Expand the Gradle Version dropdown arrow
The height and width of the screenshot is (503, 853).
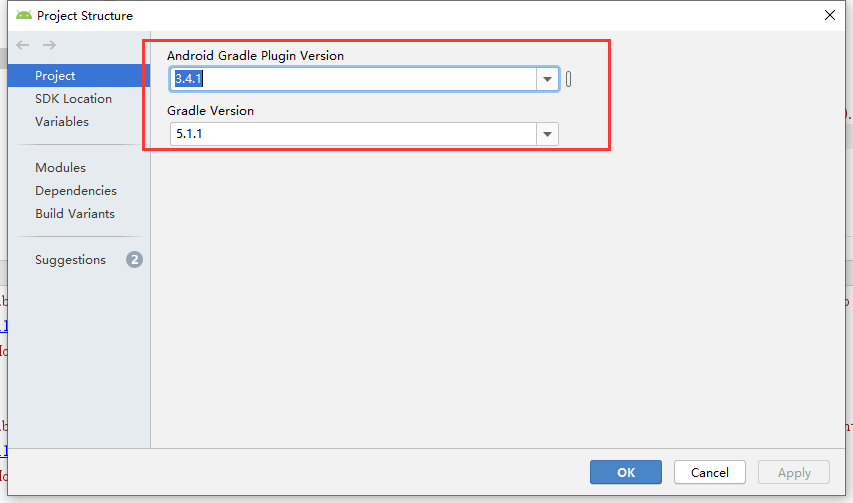[x=547, y=134]
